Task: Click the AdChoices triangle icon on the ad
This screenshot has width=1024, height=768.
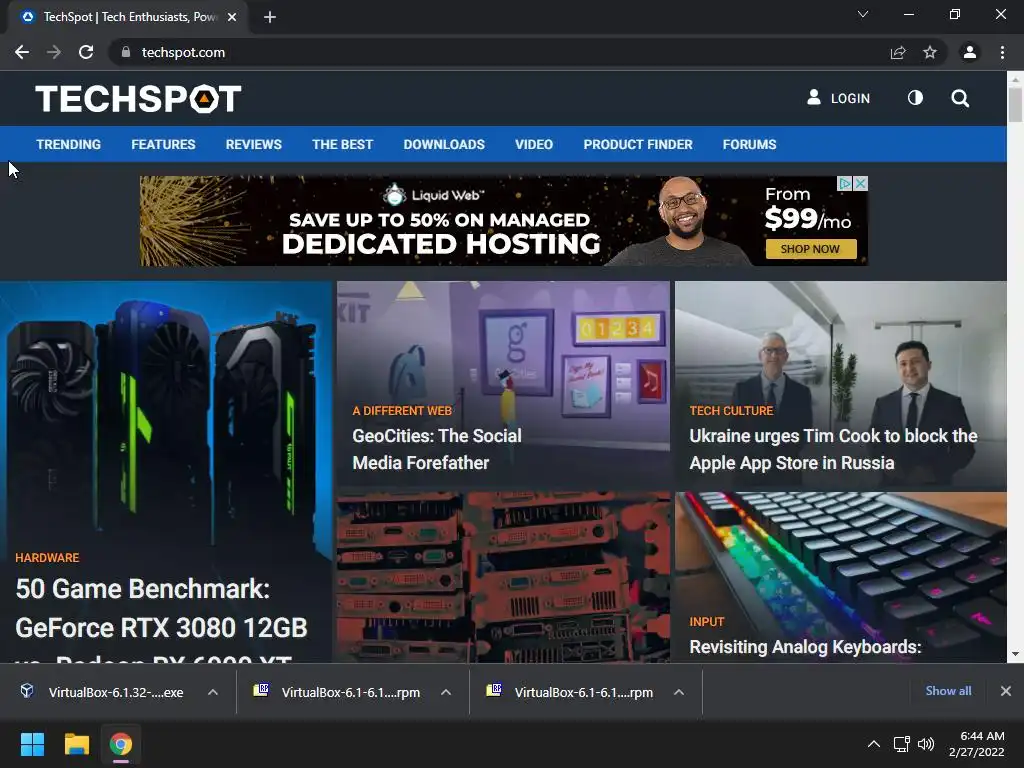Action: click(x=845, y=184)
